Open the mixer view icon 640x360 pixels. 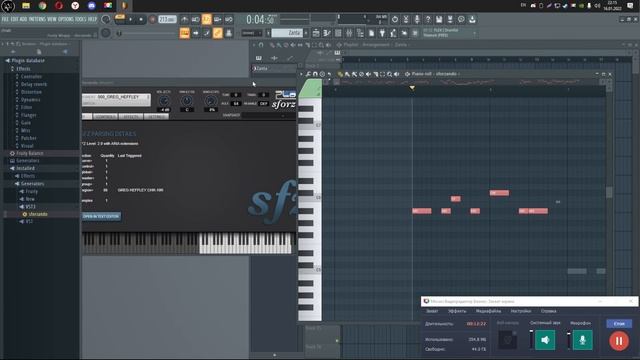[349, 33]
